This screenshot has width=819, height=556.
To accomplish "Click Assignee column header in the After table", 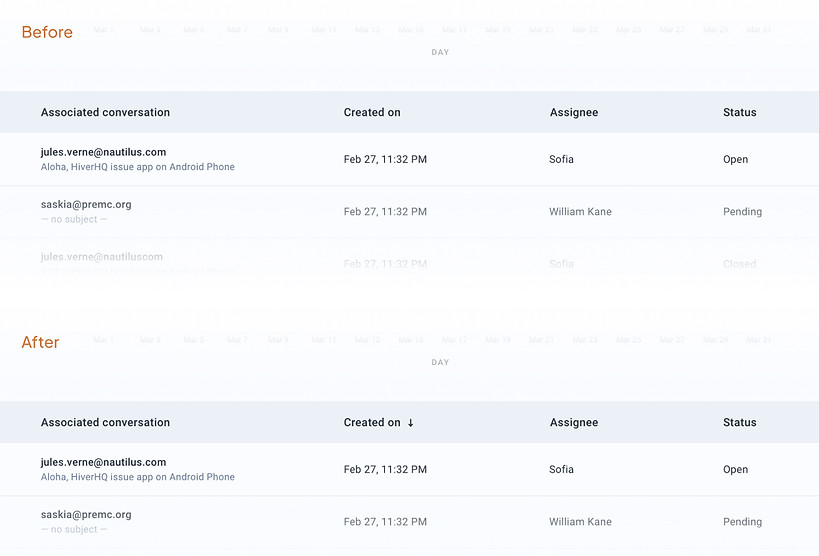I will click(x=574, y=423).
